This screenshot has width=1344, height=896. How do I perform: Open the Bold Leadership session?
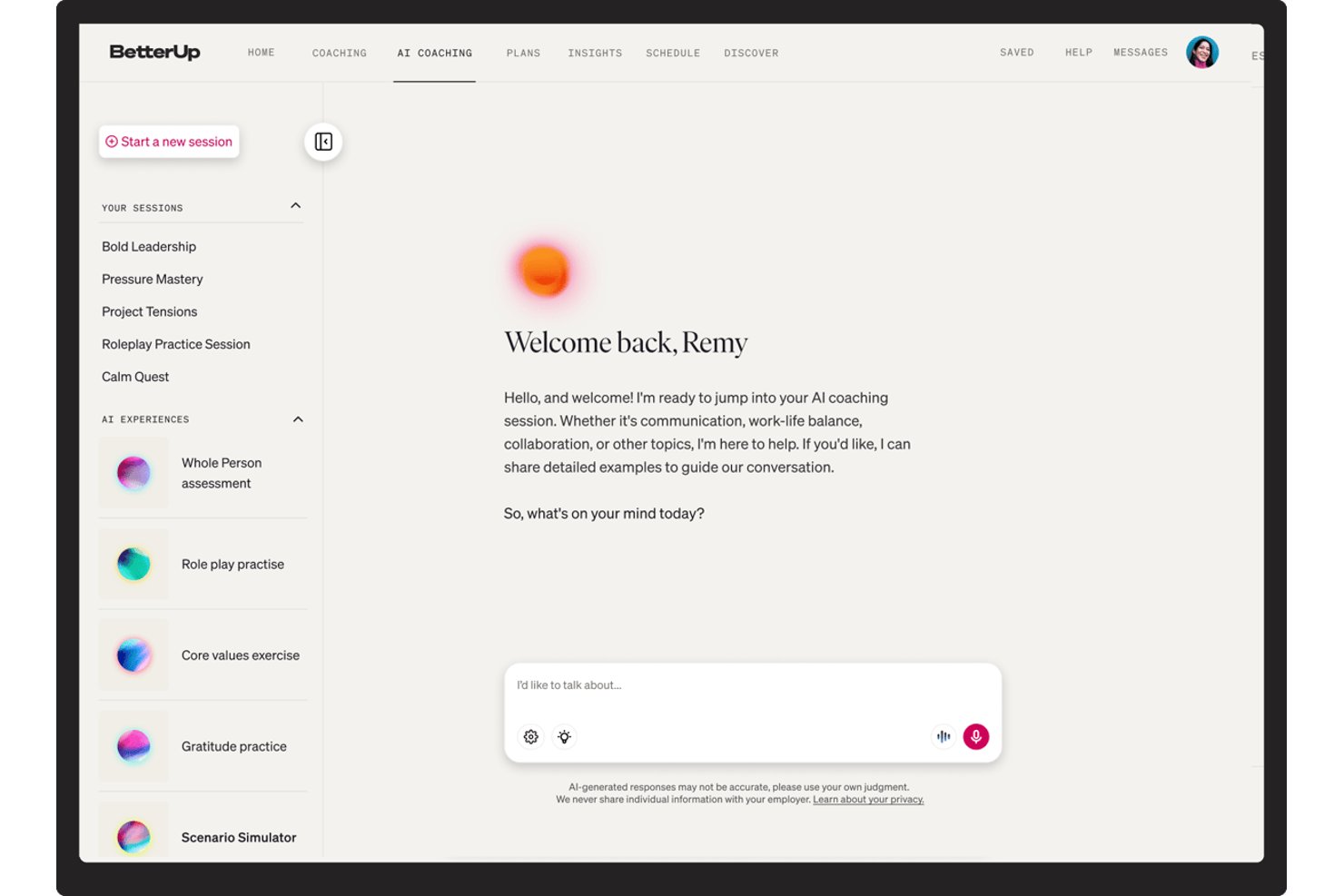149,247
